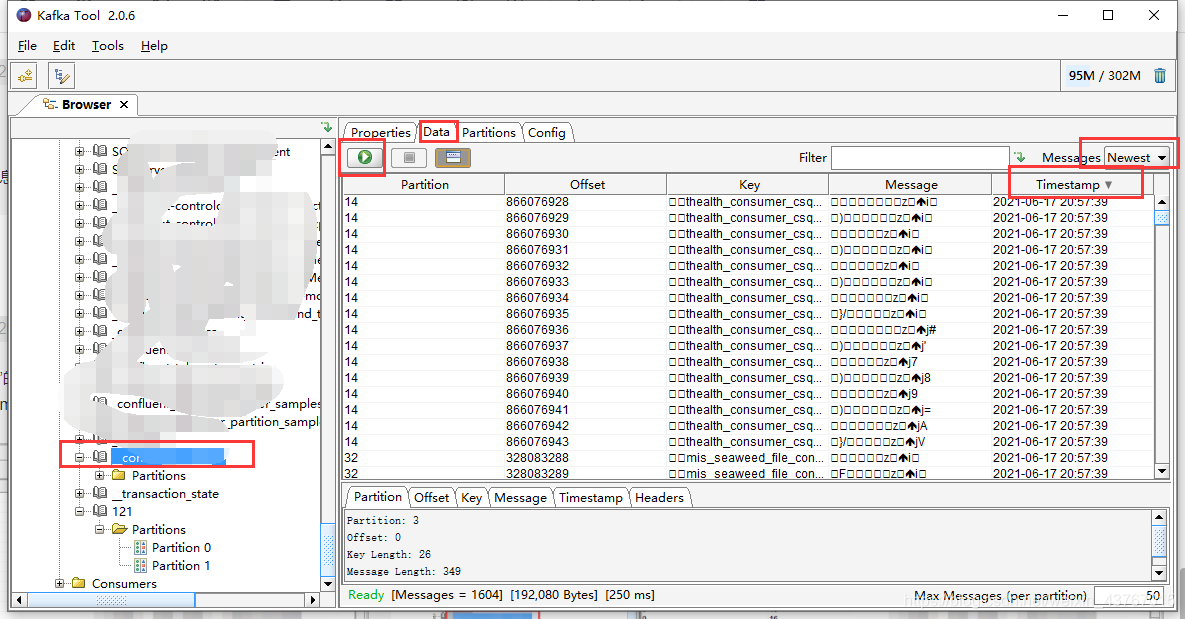
Task: Collapse the Partitions folder under 121
Action: pyautogui.click(x=99, y=530)
